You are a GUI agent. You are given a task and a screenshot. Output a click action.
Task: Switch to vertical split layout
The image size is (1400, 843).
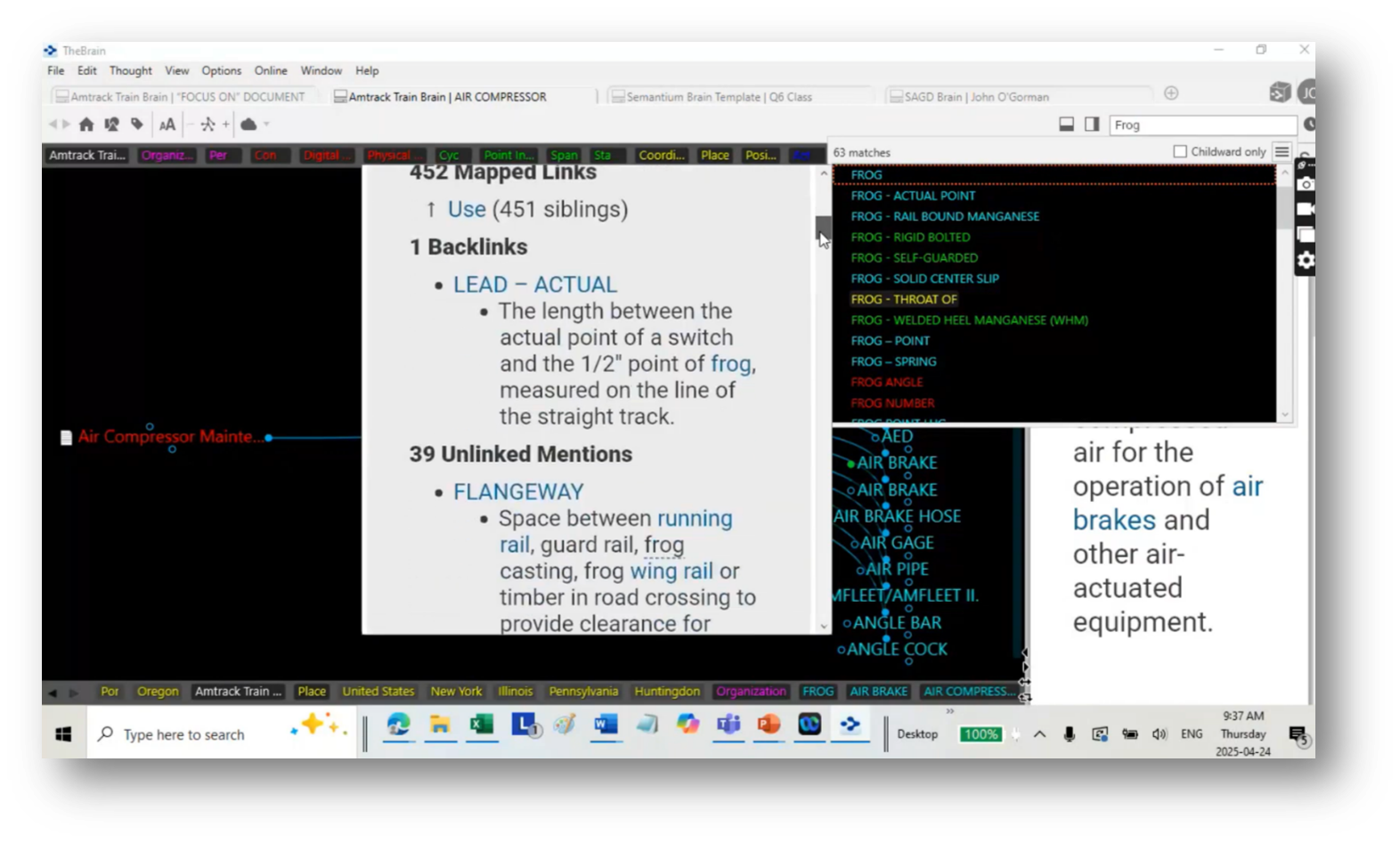1092,125
